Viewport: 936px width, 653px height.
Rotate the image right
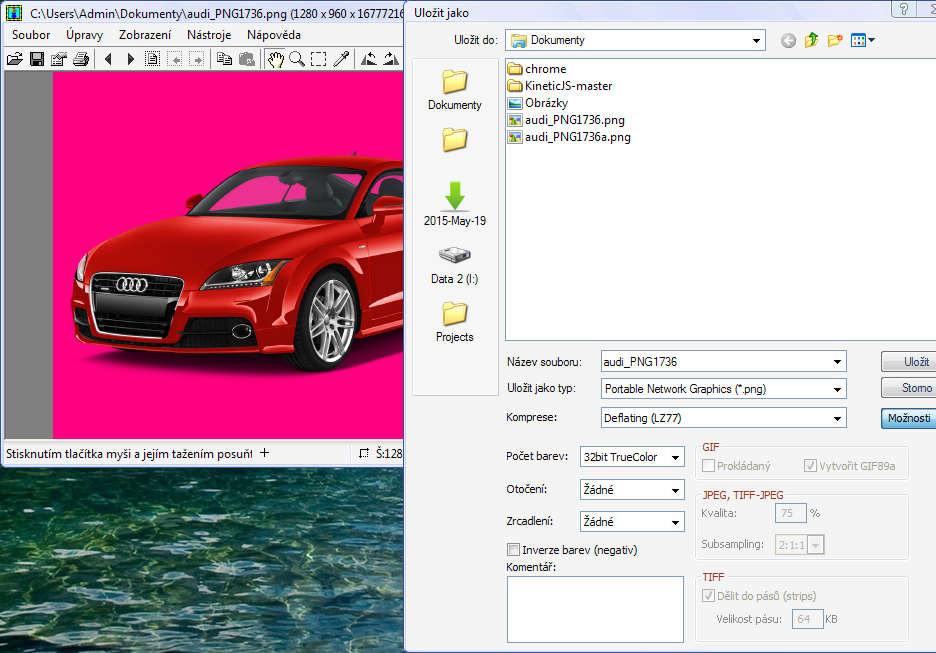point(391,58)
